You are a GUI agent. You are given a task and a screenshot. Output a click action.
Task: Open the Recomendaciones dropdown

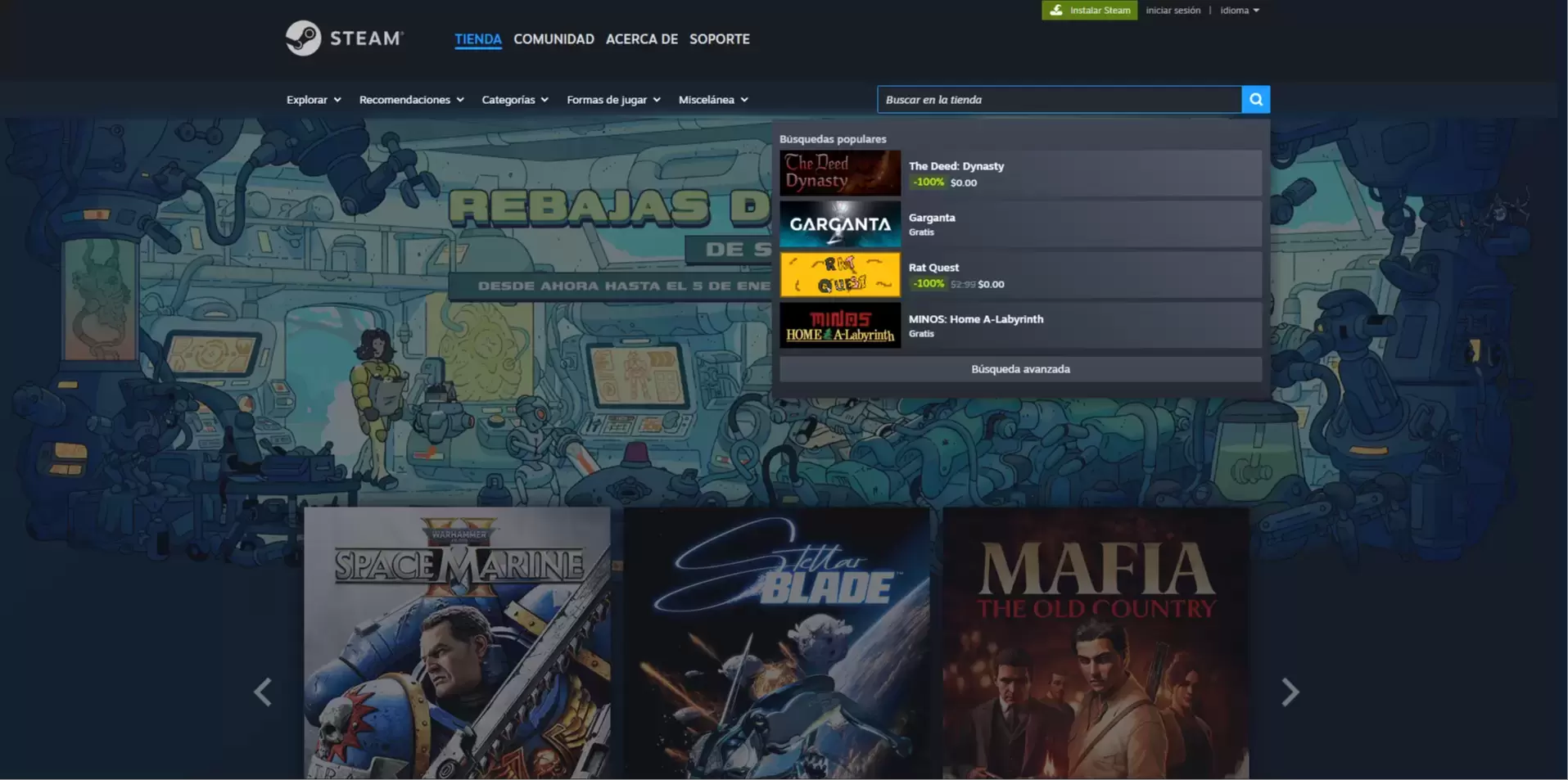[411, 100]
